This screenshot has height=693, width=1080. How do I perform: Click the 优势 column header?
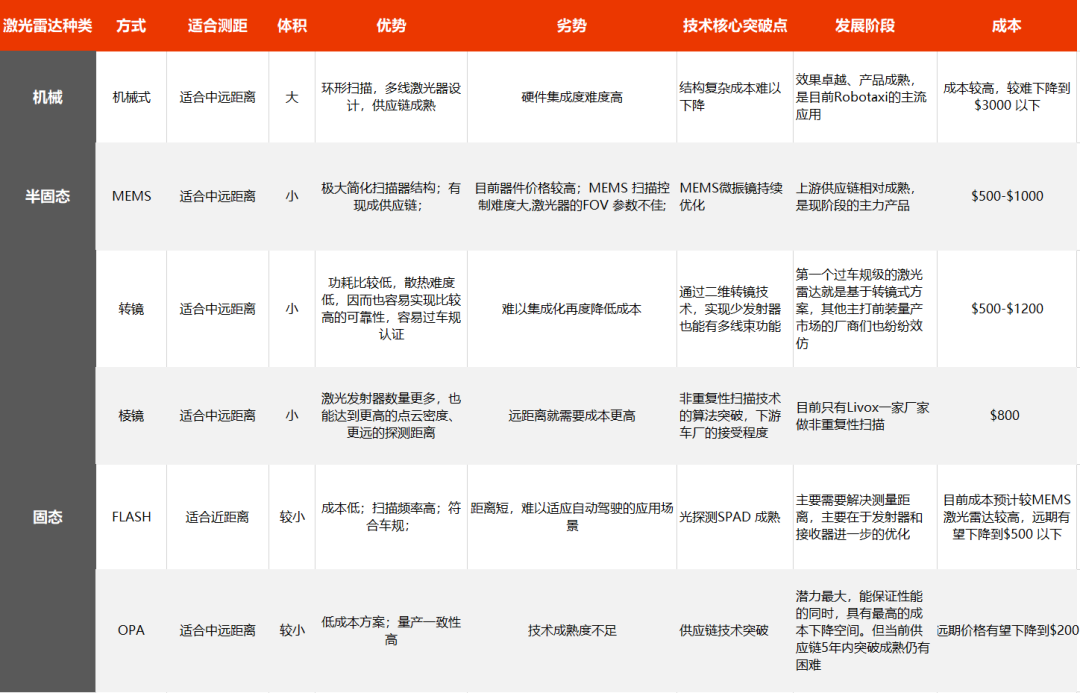(x=391, y=25)
